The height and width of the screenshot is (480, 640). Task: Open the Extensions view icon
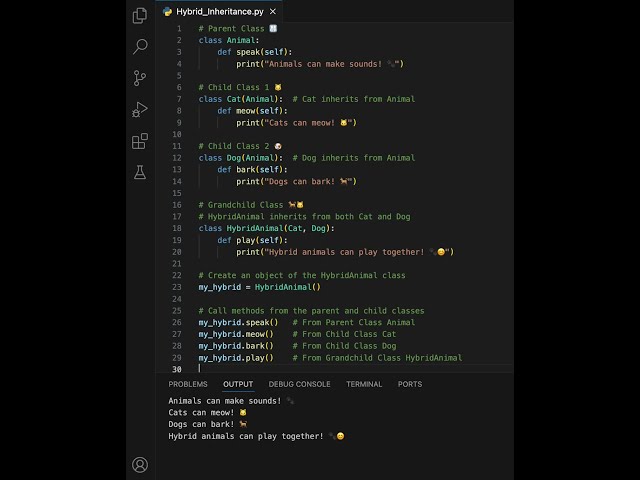coord(140,141)
